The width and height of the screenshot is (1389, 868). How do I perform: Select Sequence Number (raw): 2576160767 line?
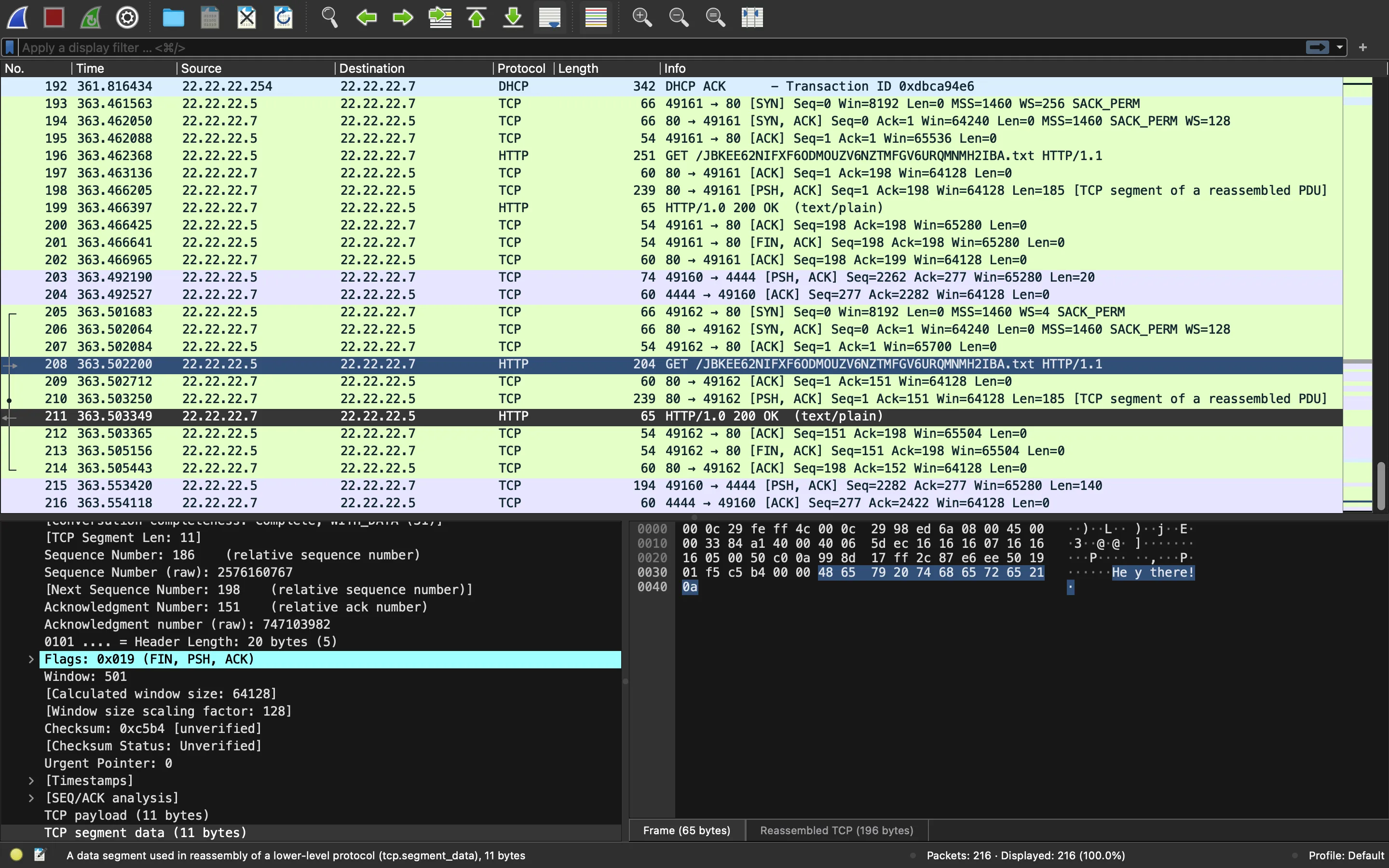point(330,572)
